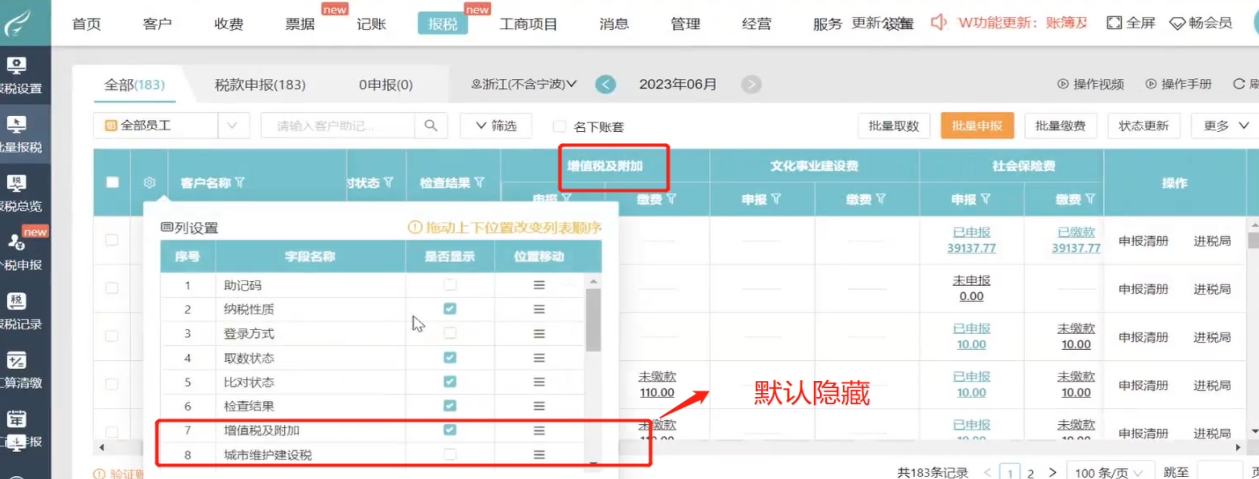Click the main table vertical scrollbar

(1253, 240)
